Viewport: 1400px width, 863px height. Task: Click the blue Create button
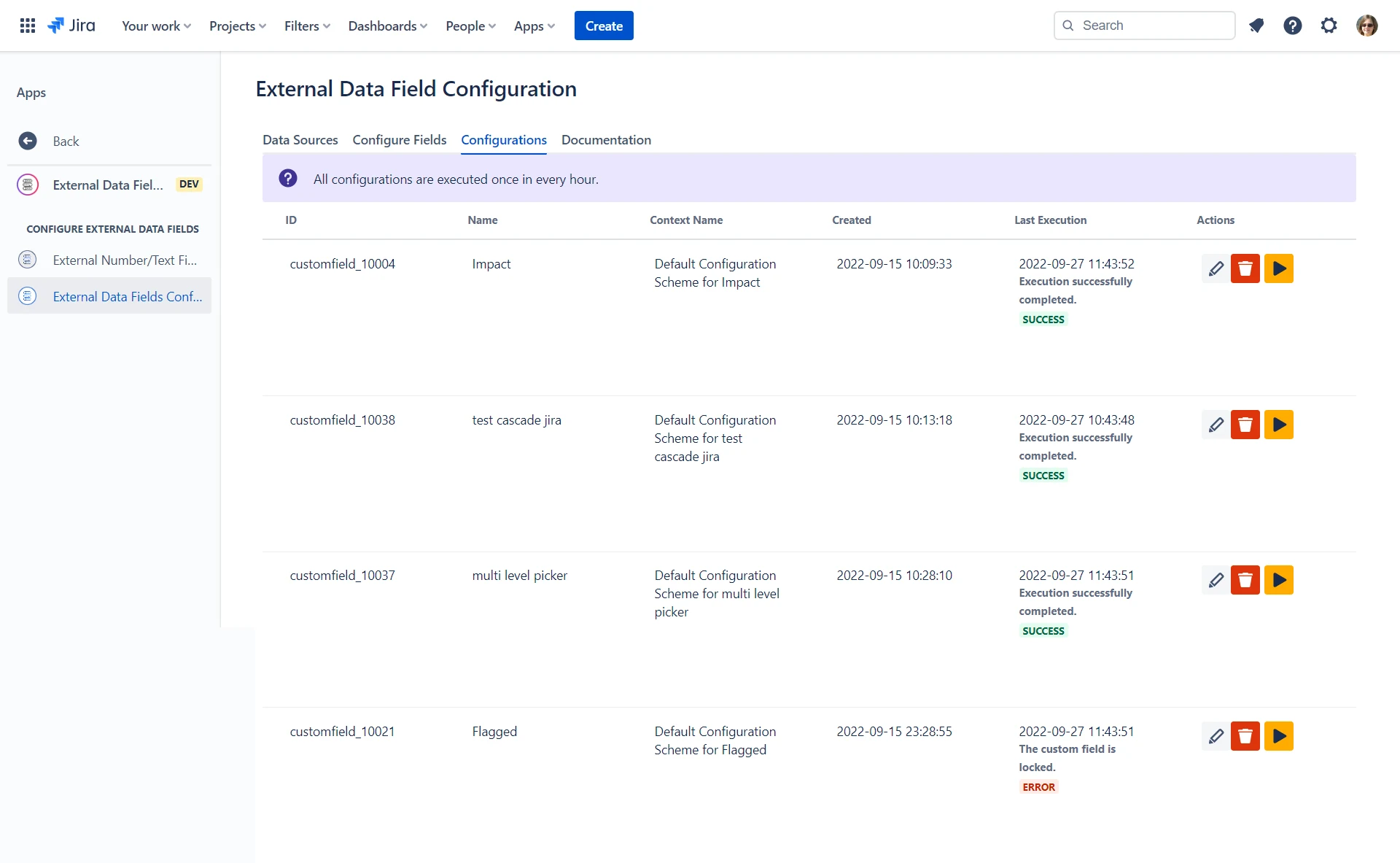pos(604,26)
